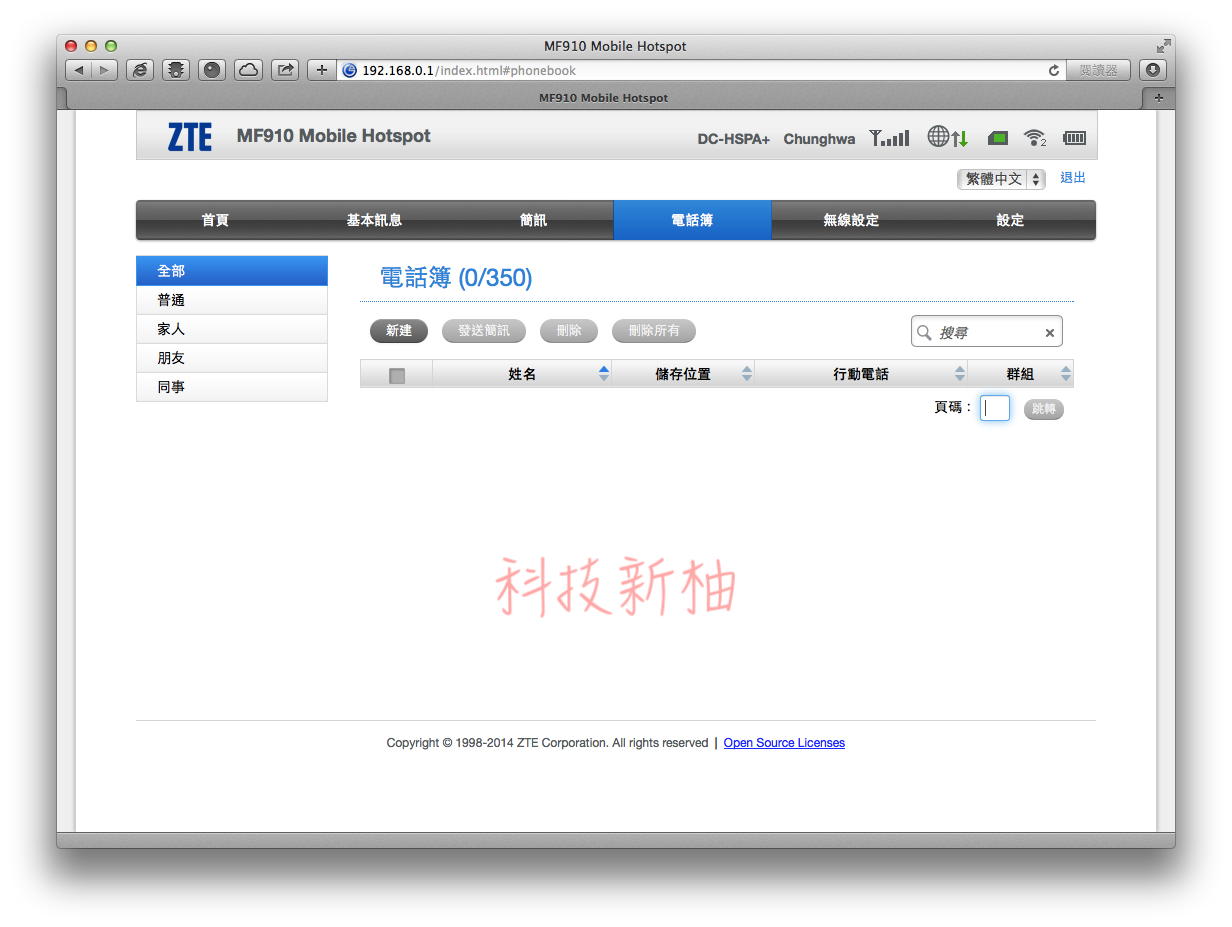Select the 同事 group in sidebar
The height and width of the screenshot is (927, 1232).
[232, 387]
